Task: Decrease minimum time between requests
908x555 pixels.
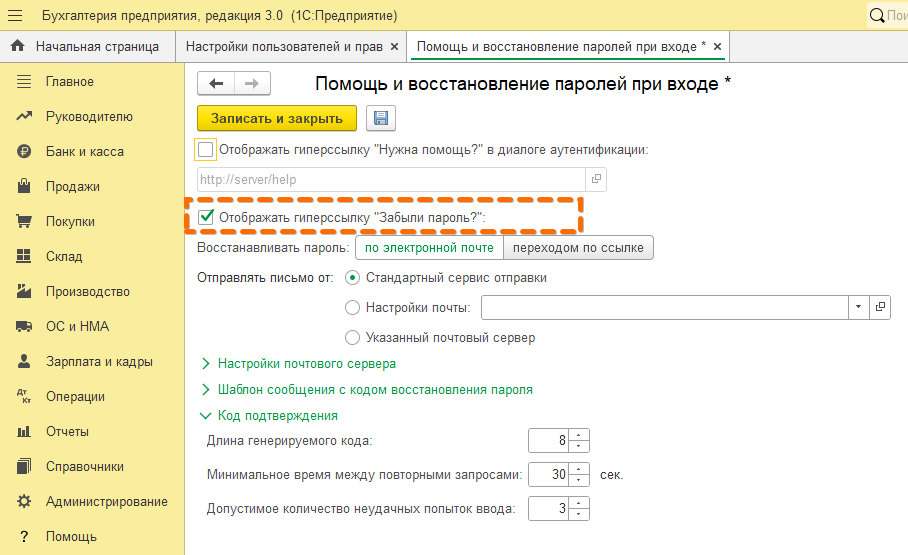Action: tap(579, 480)
